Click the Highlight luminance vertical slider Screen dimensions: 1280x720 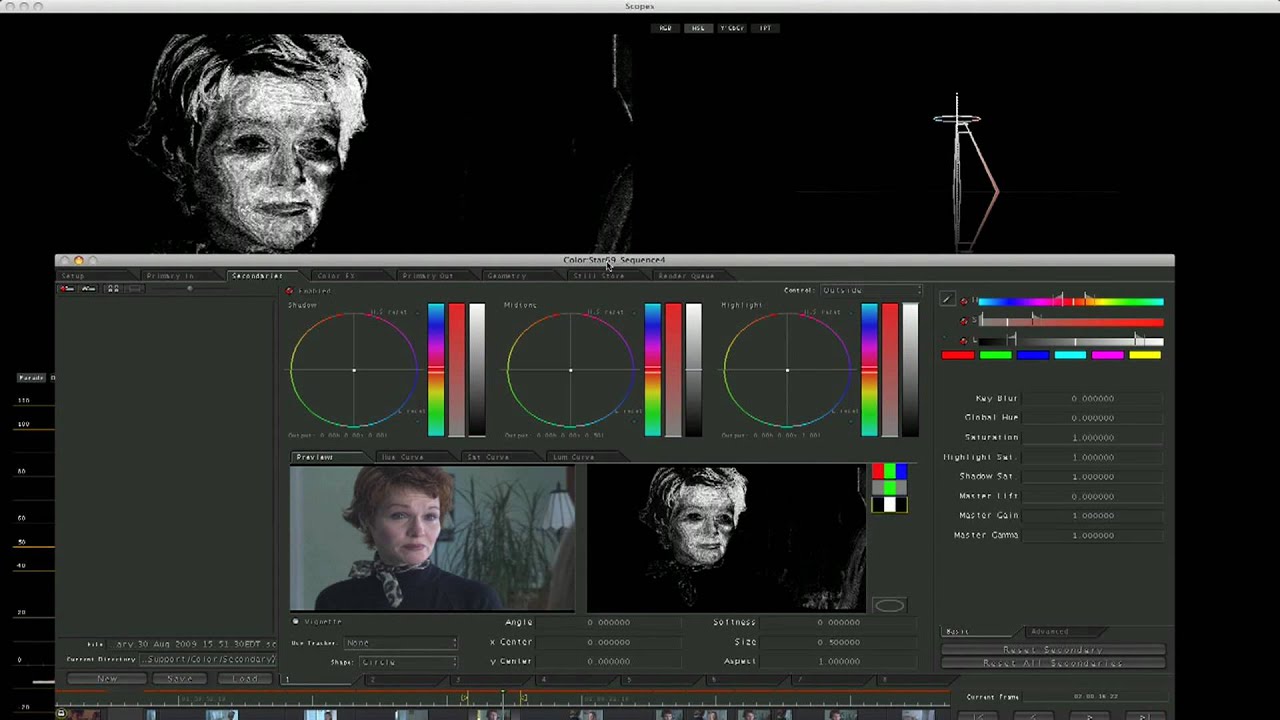(910, 370)
